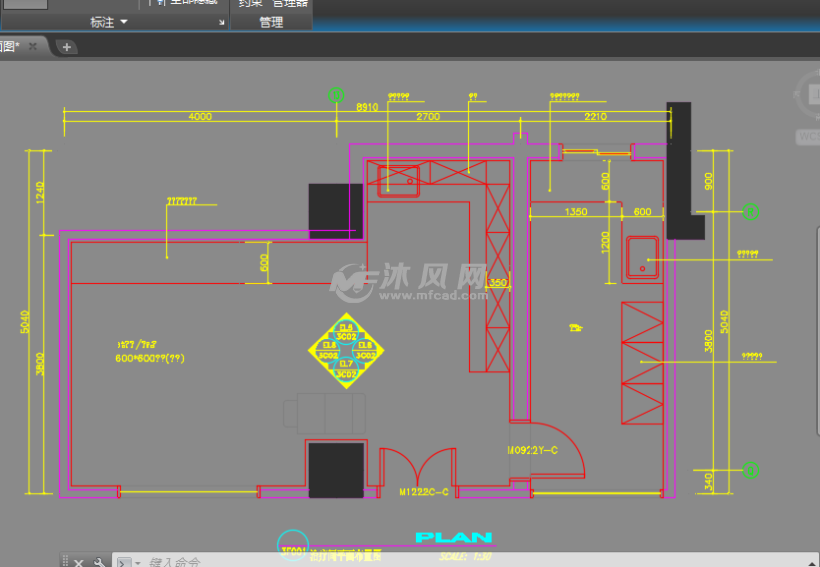This screenshot has width=820, height=567.
Task: Select the 600*600??(??) floor note text
Action: point(150,359)
